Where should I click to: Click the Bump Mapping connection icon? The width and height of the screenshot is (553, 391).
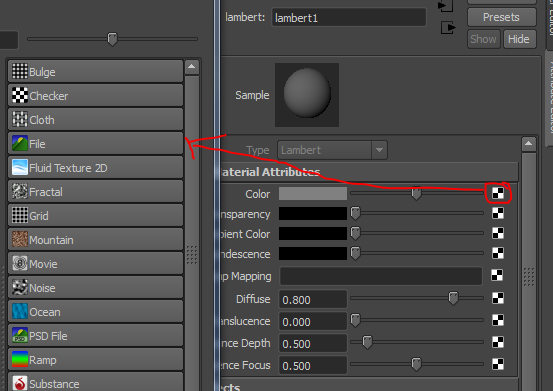click(497, 275)
